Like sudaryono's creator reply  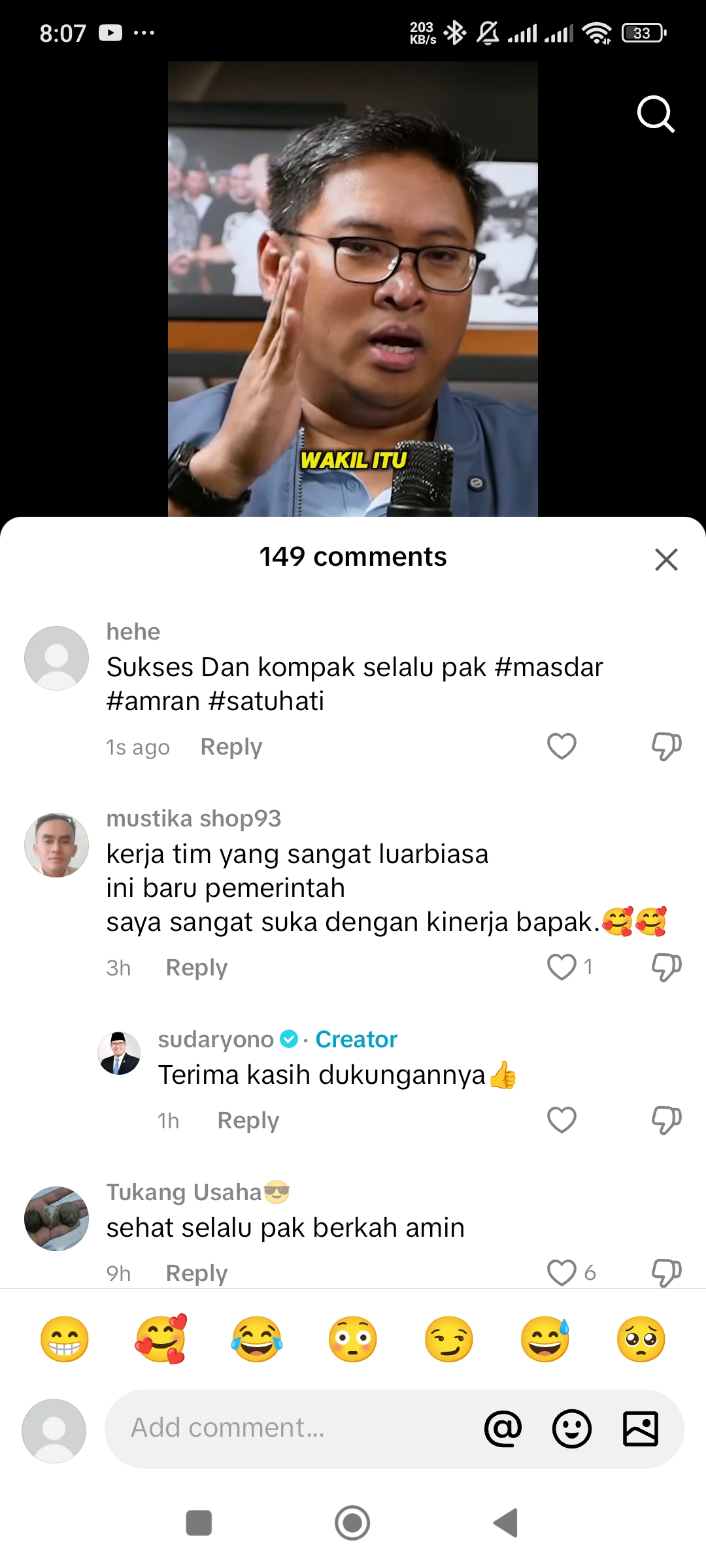pyautogui.click(x=562, y=1120)
